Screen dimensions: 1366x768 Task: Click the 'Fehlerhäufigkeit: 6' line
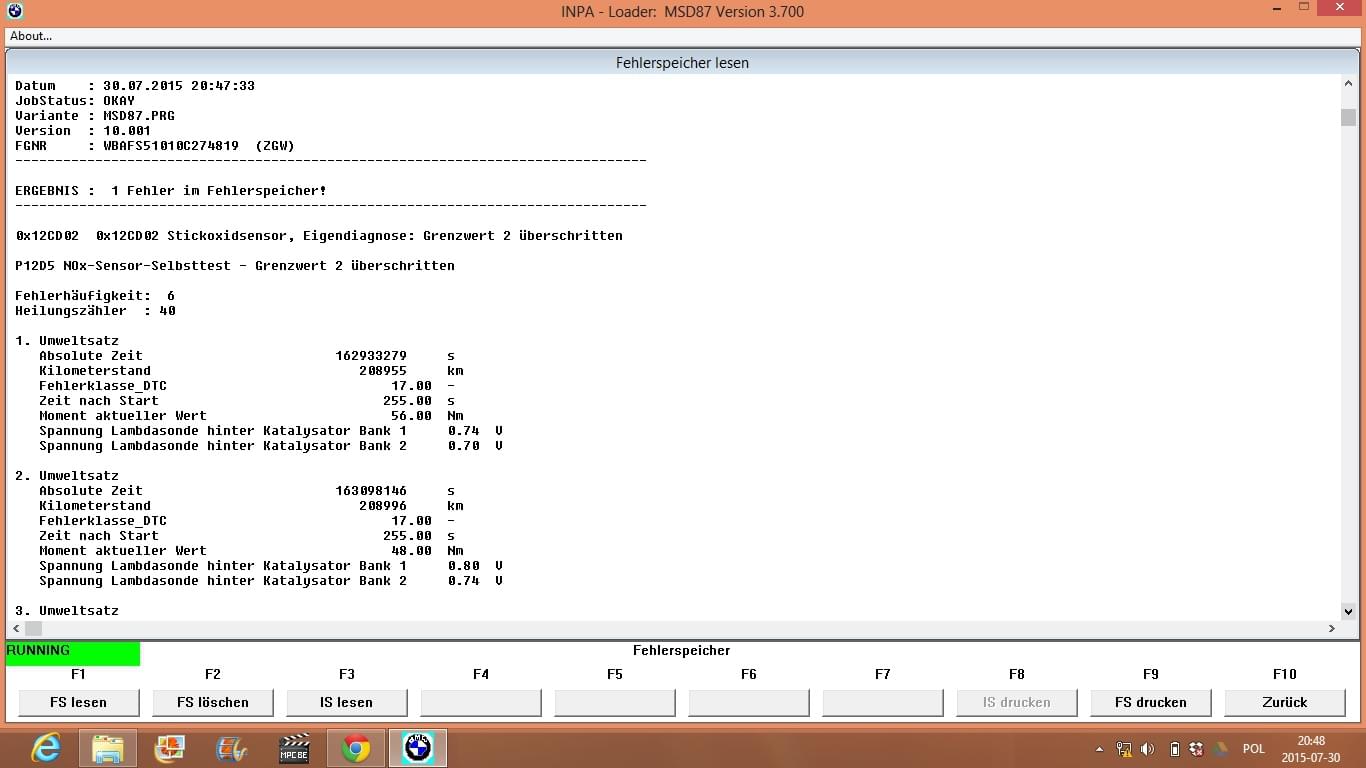(95, 296)
